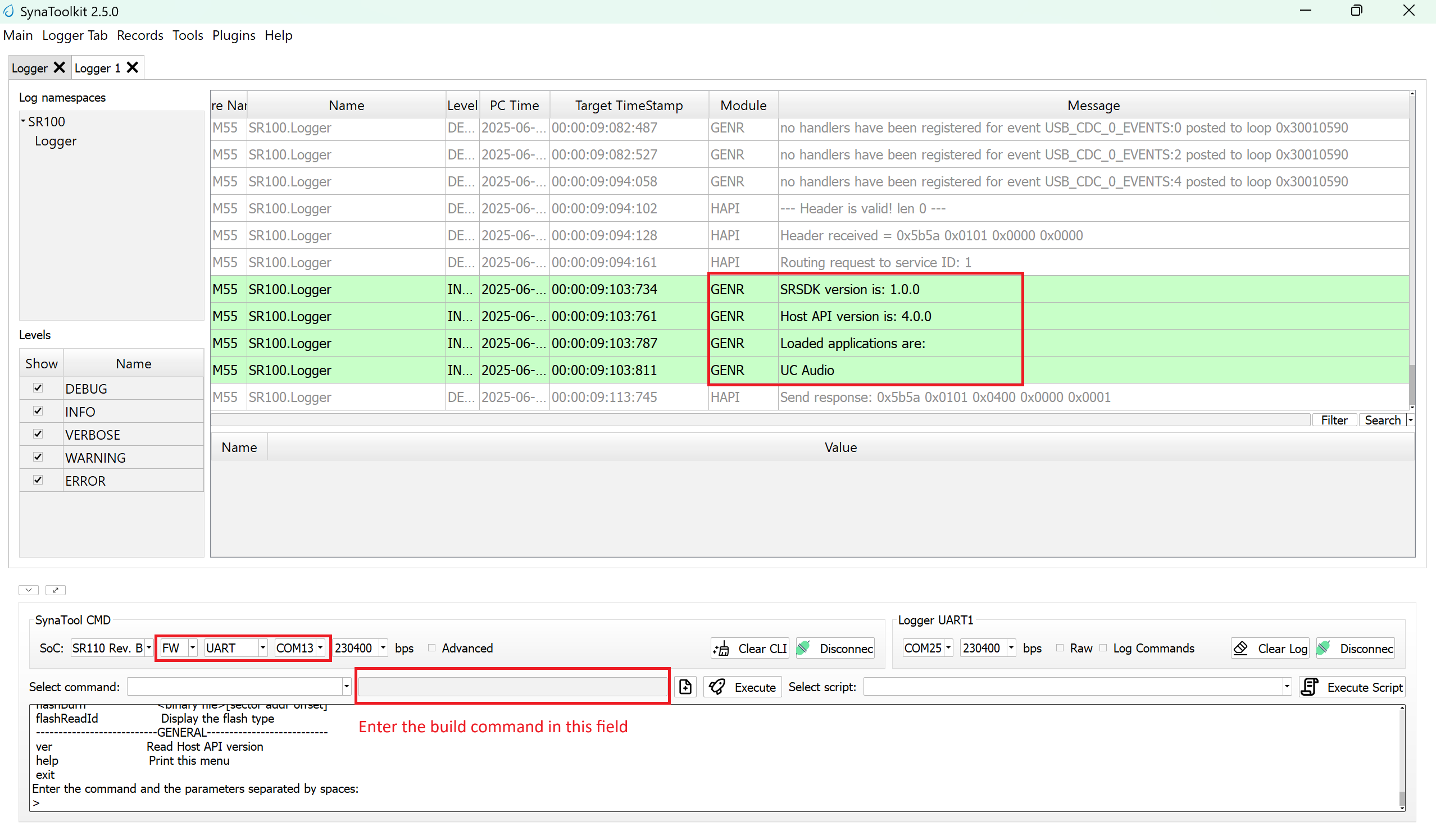Toggle the INFO level checkbox
This screenshot has width=1436, height=840.
click(x=38, y=410)
